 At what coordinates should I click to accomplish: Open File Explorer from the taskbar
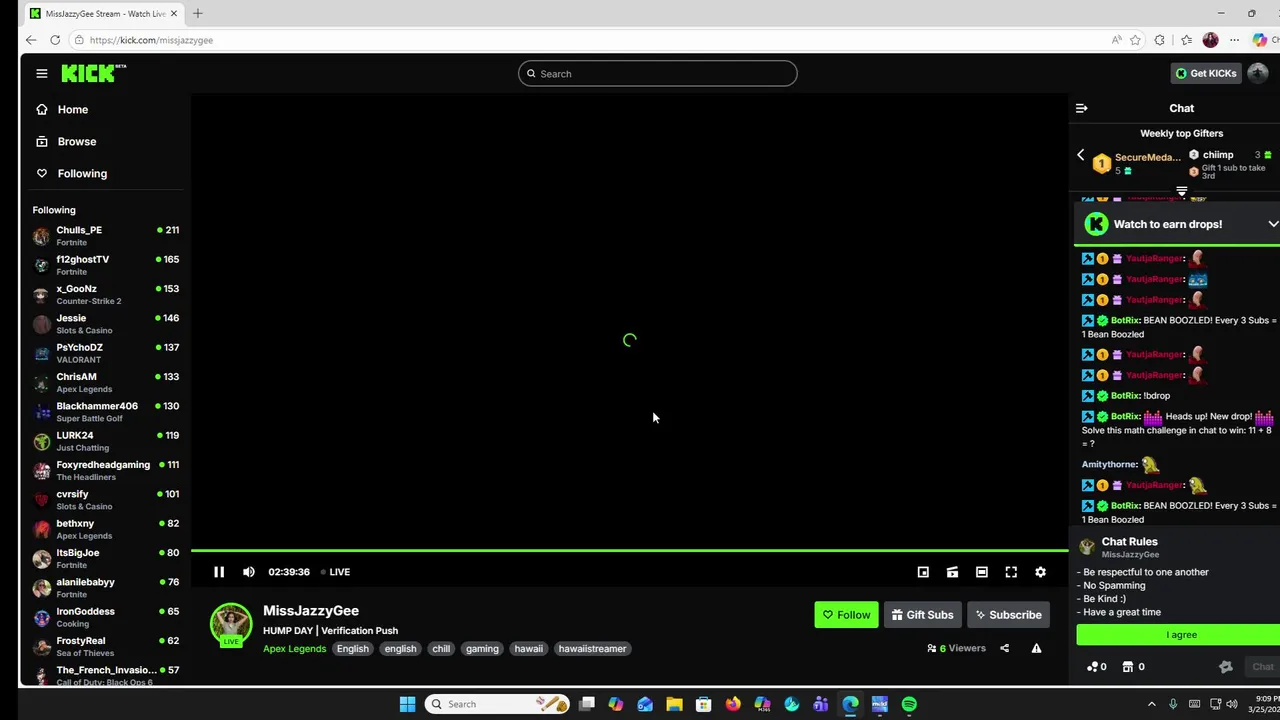pyautogui.click(x=674, y=704)
